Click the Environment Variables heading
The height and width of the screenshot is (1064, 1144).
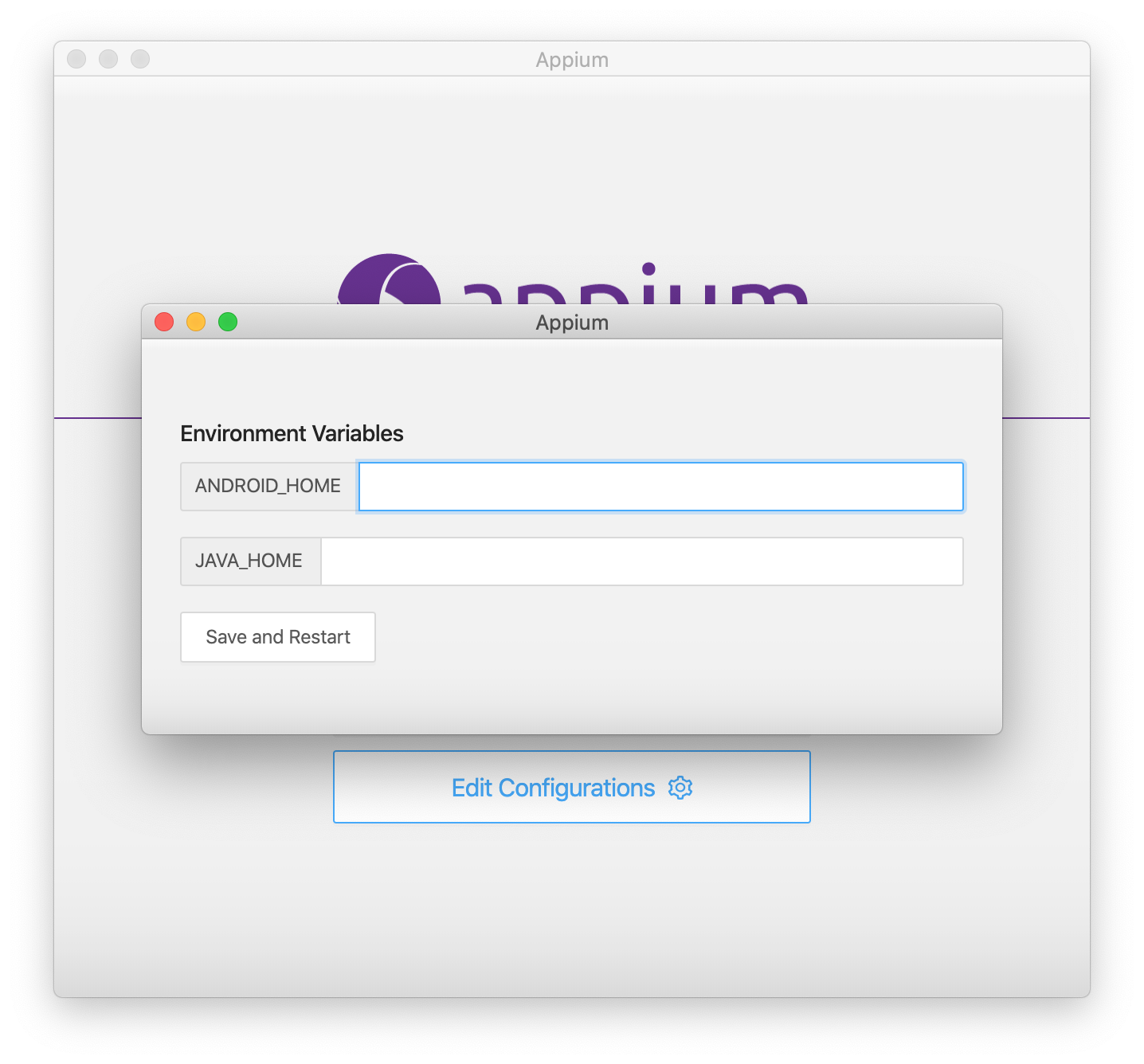[292, 433]
